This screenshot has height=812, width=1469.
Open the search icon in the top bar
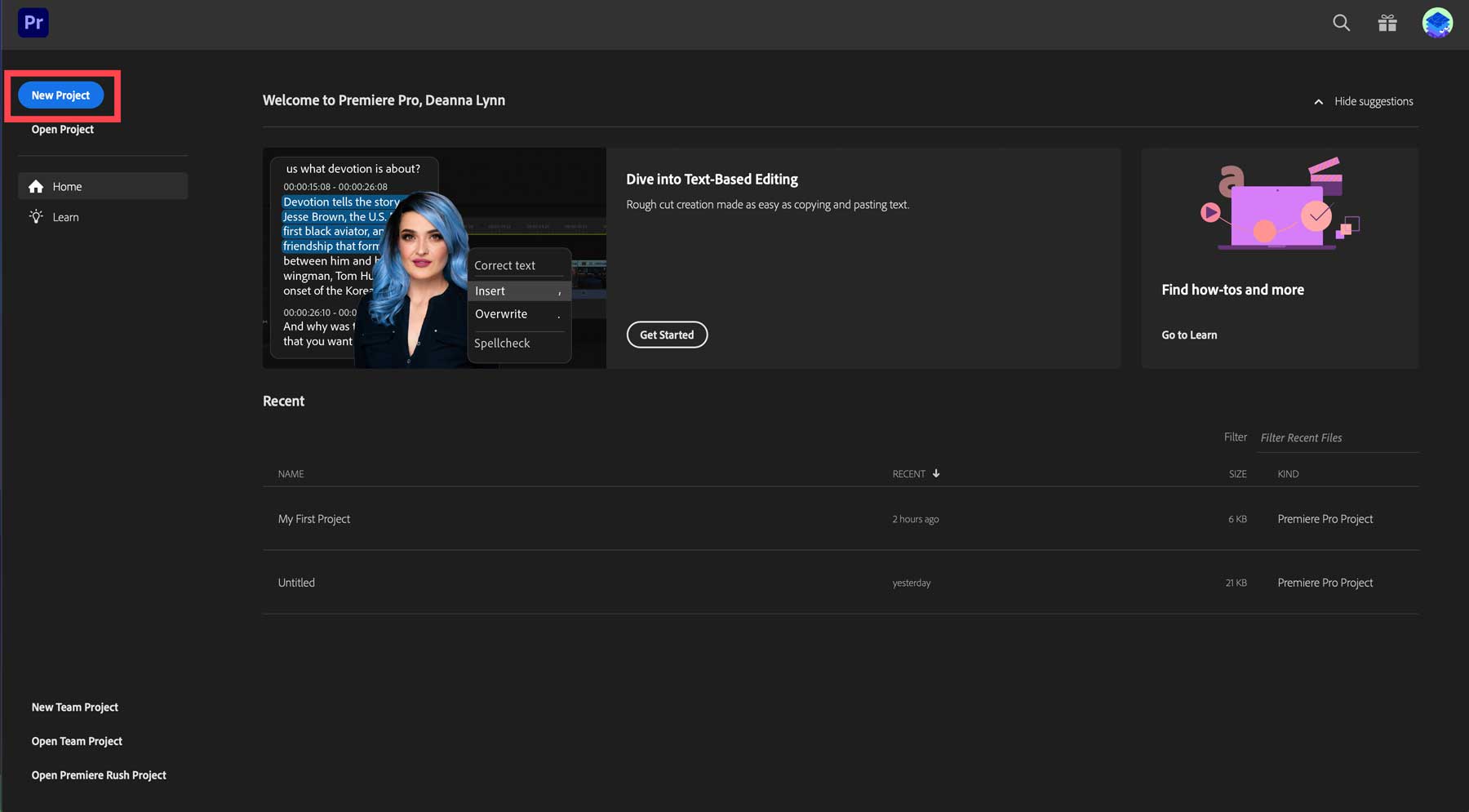[1341, 23]
